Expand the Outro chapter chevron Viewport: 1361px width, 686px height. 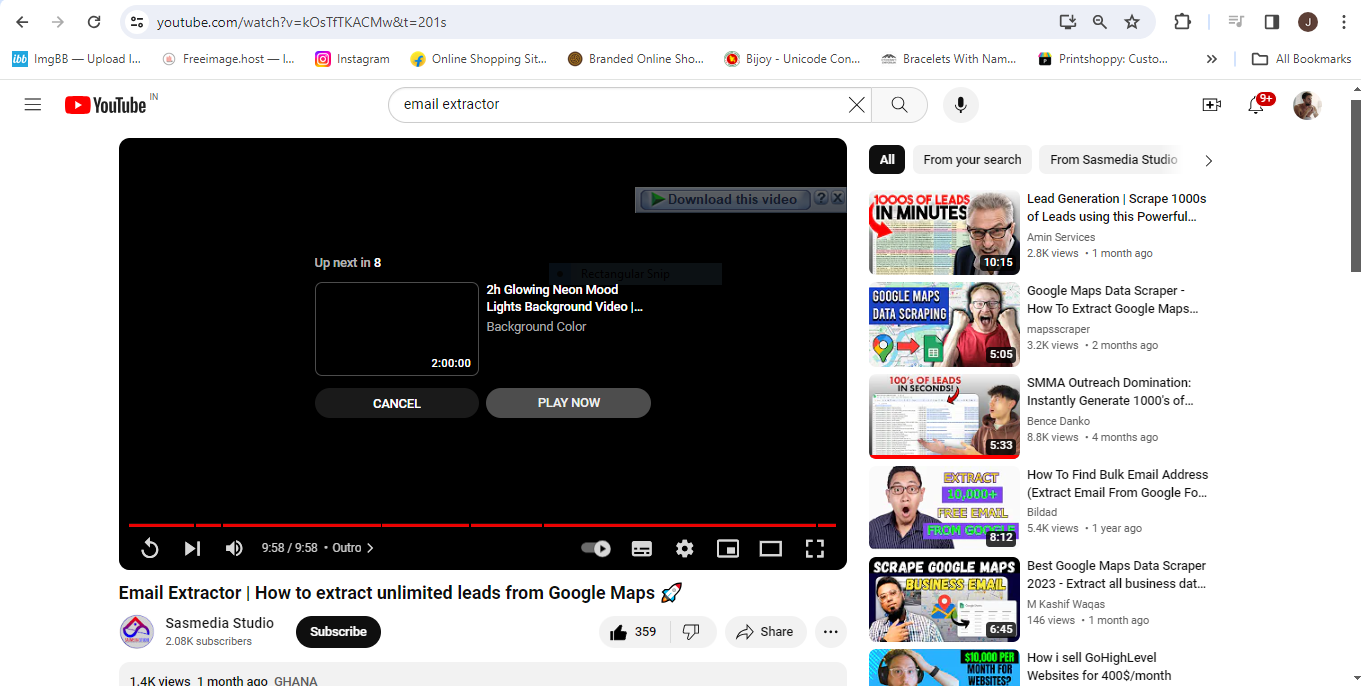click(371, 548)
